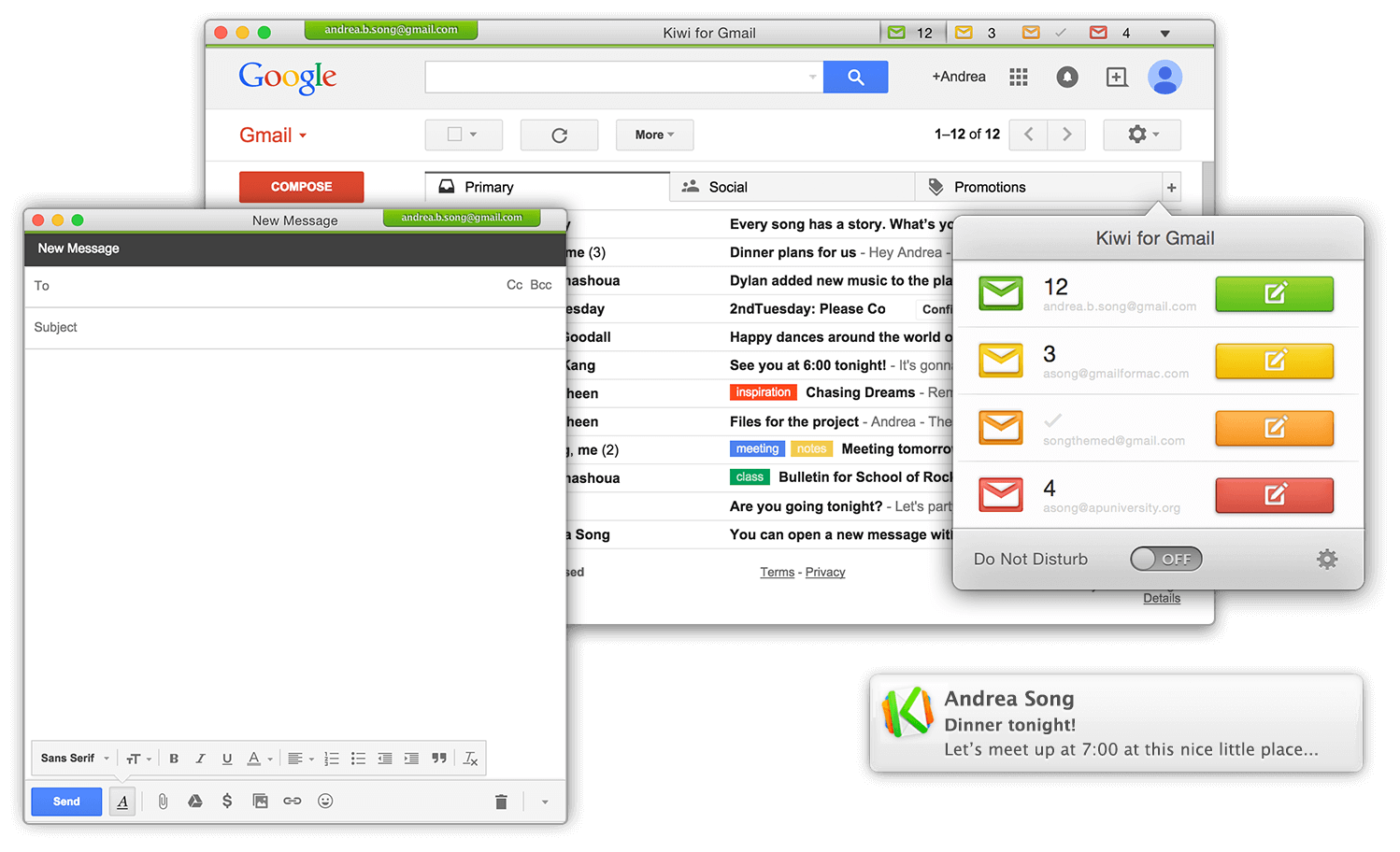The width and height of the screenshot is (1400, 852).
Task: Switch to the Social tab
Action: [793, 187]
